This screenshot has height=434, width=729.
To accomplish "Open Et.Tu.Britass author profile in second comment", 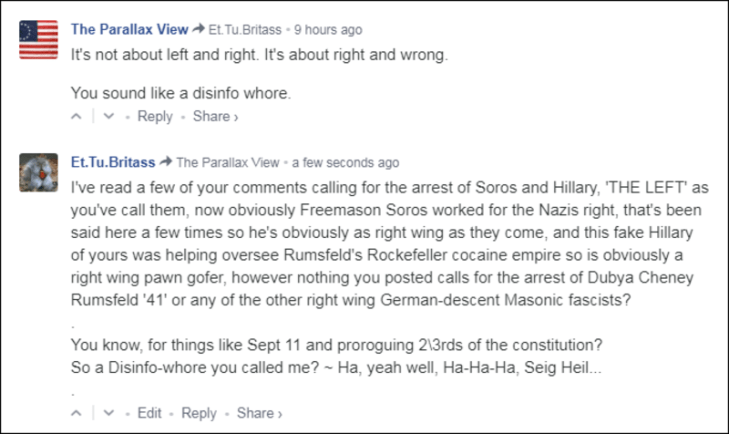I will (x=113, y=161).
